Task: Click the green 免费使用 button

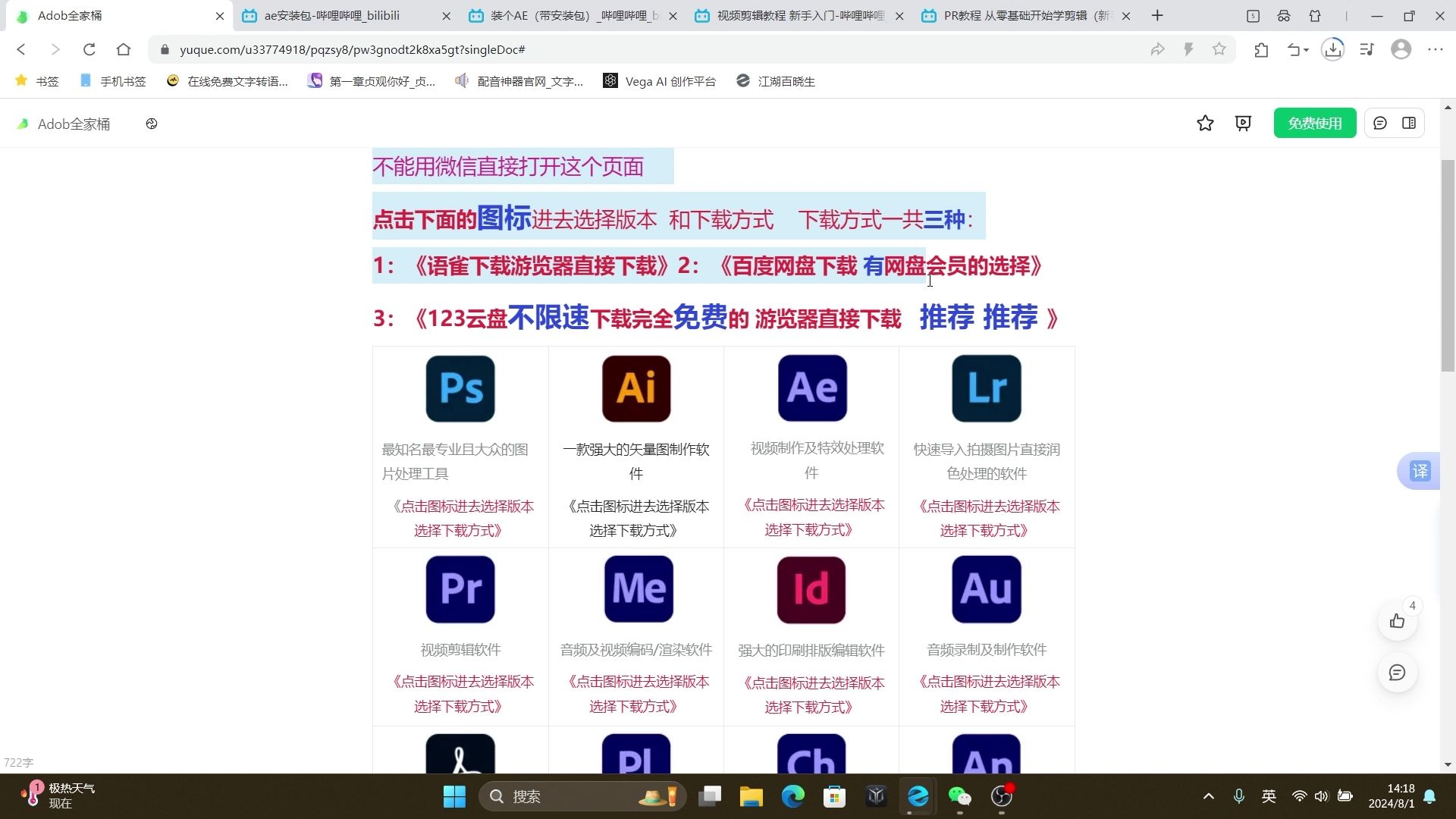Action: (1315, 123)
